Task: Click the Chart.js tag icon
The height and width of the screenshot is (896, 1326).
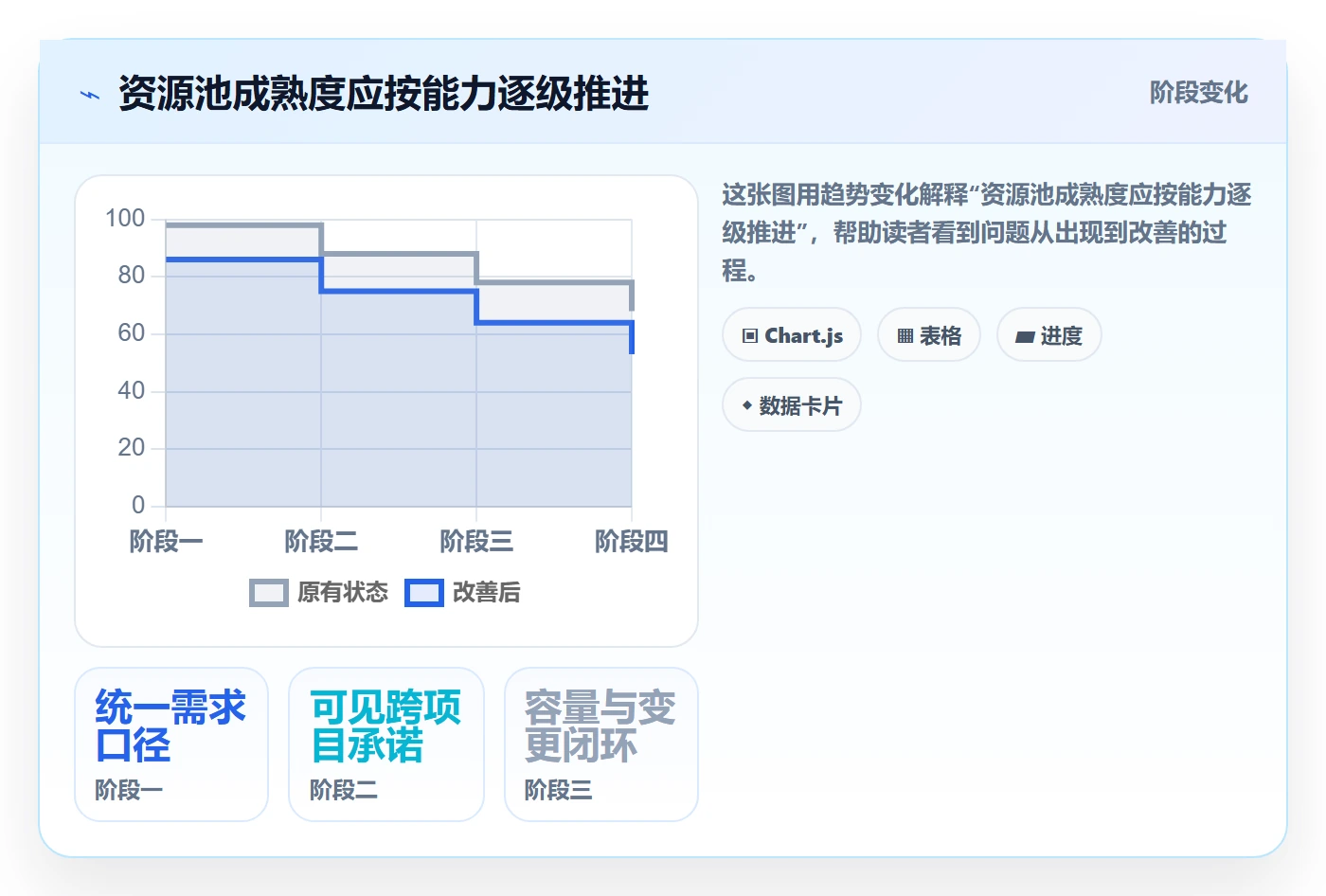Action: tap(750, 336)
